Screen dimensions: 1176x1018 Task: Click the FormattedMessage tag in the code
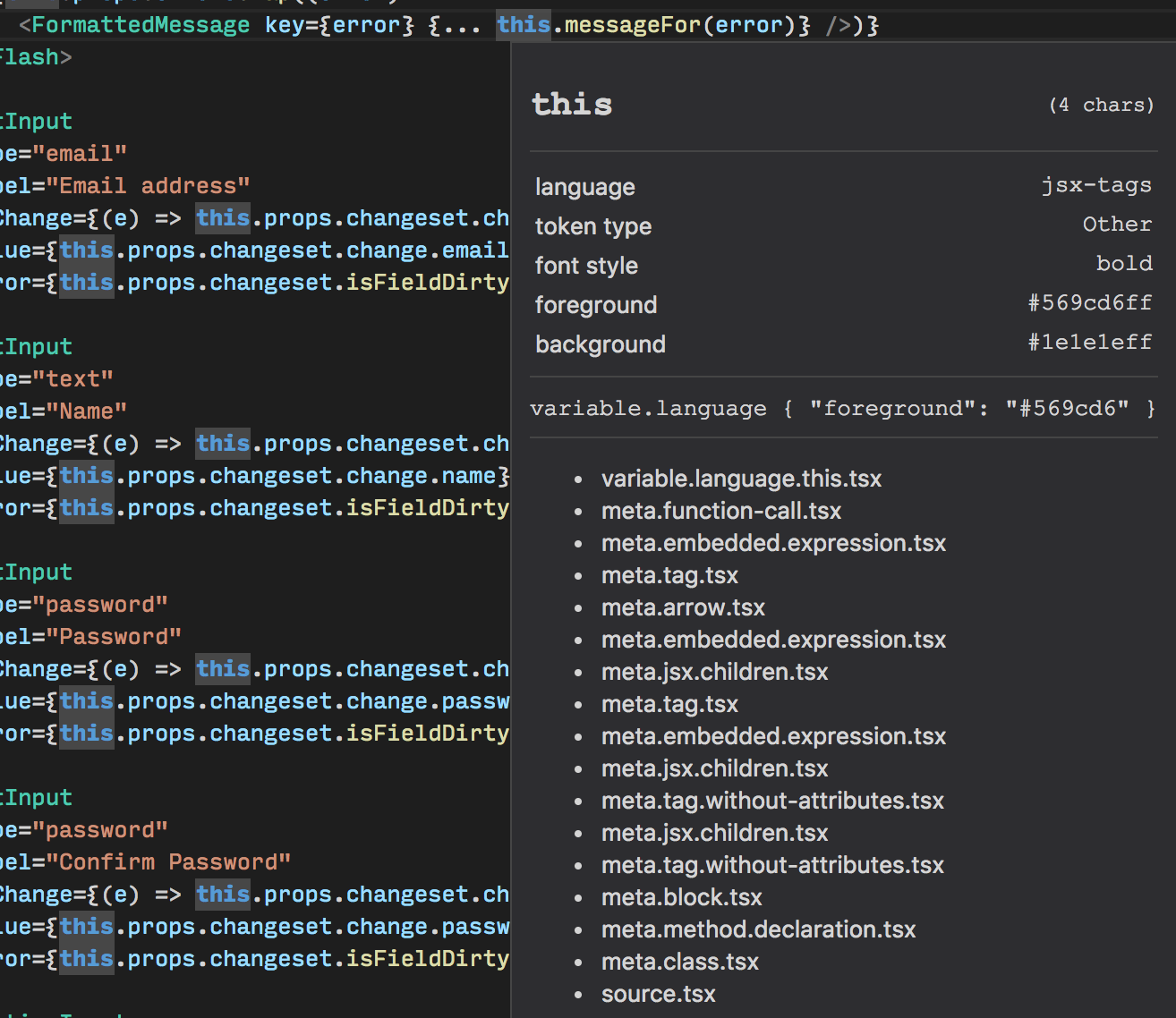pyautogui.click(x=141, y=24)
